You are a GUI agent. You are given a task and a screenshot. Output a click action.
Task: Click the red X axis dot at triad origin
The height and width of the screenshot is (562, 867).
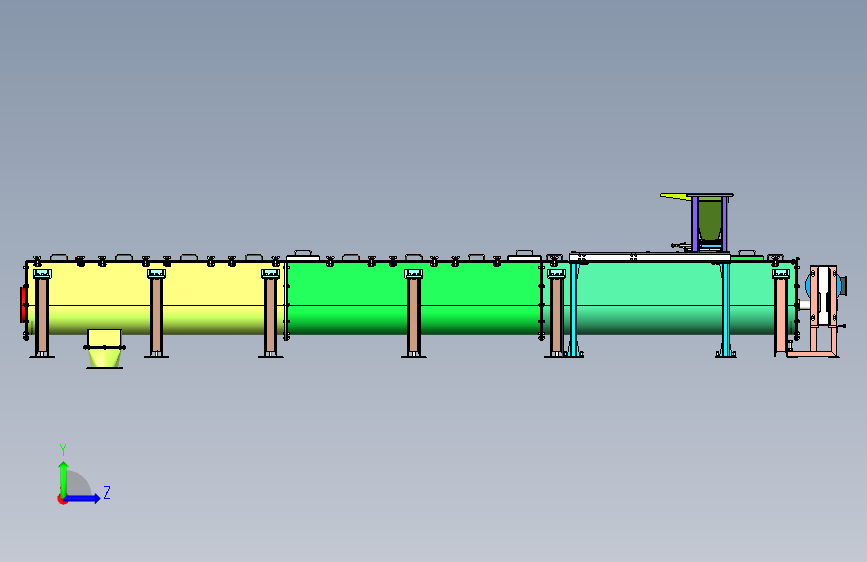(61, 499)
